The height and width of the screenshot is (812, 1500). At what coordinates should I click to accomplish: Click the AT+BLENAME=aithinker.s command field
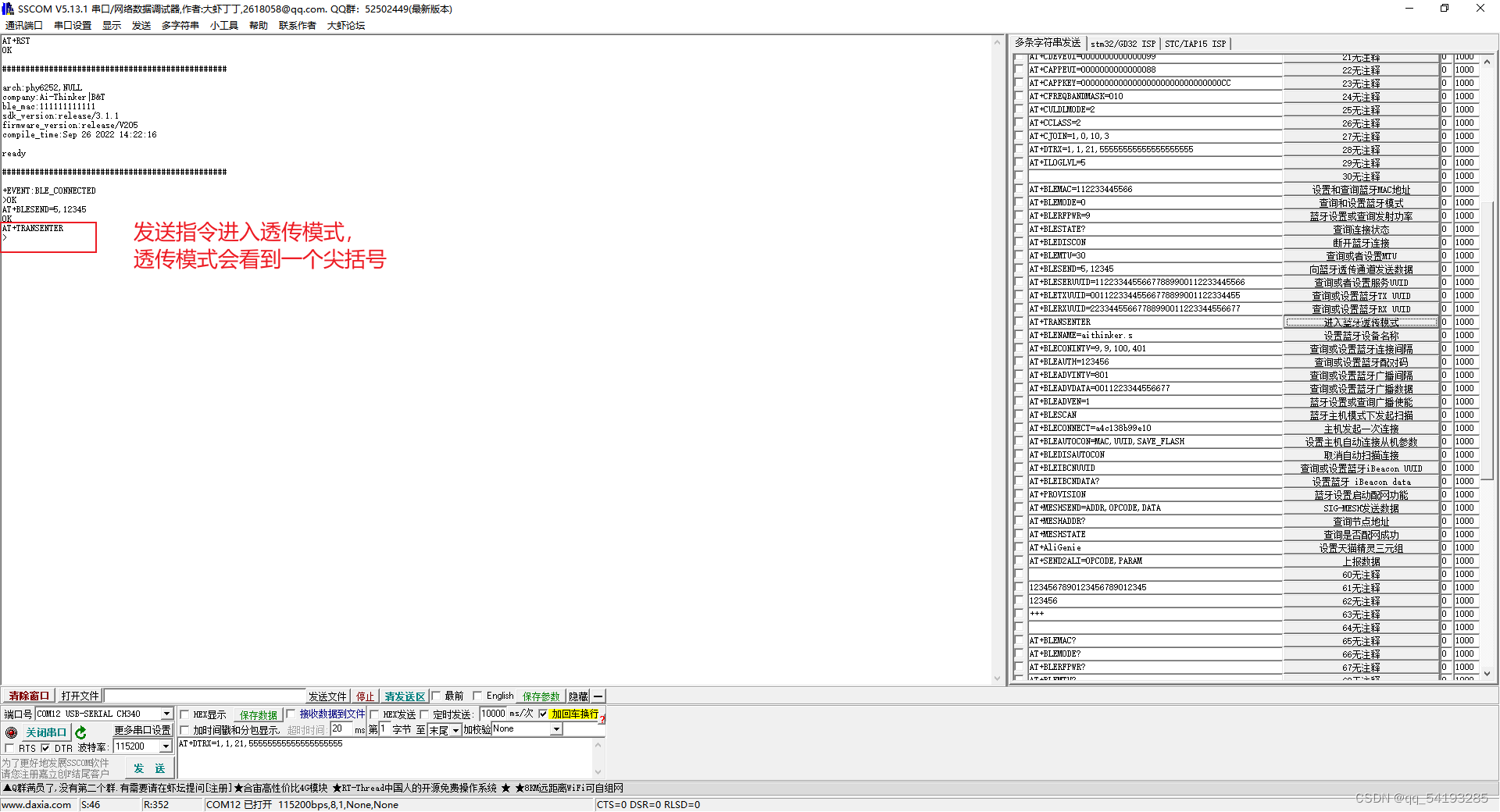[x=1155, y=336]
